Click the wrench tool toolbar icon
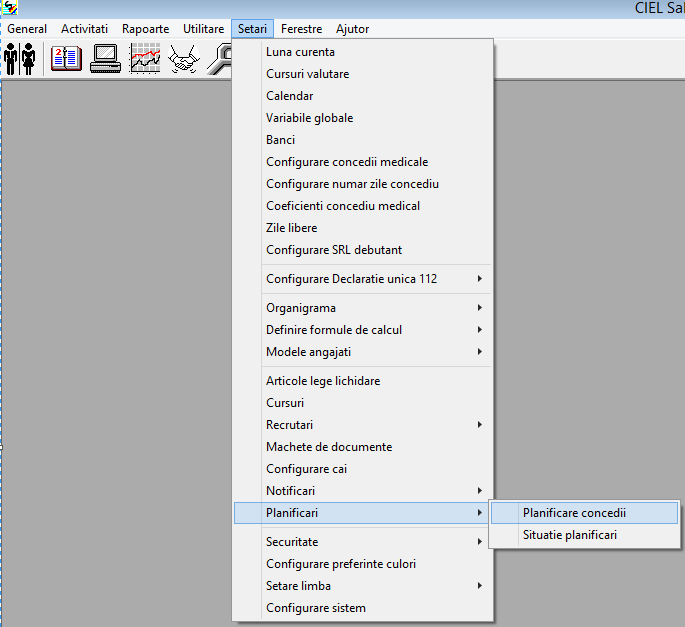 pos(220,59)
